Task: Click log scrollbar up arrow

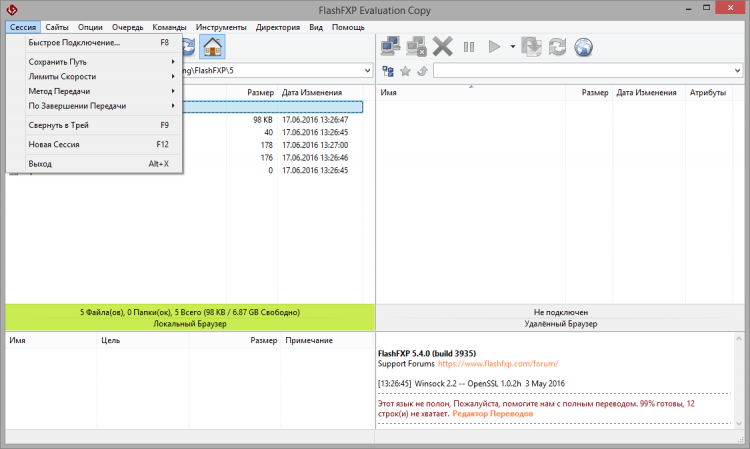Action: click(x=739, y=339)
